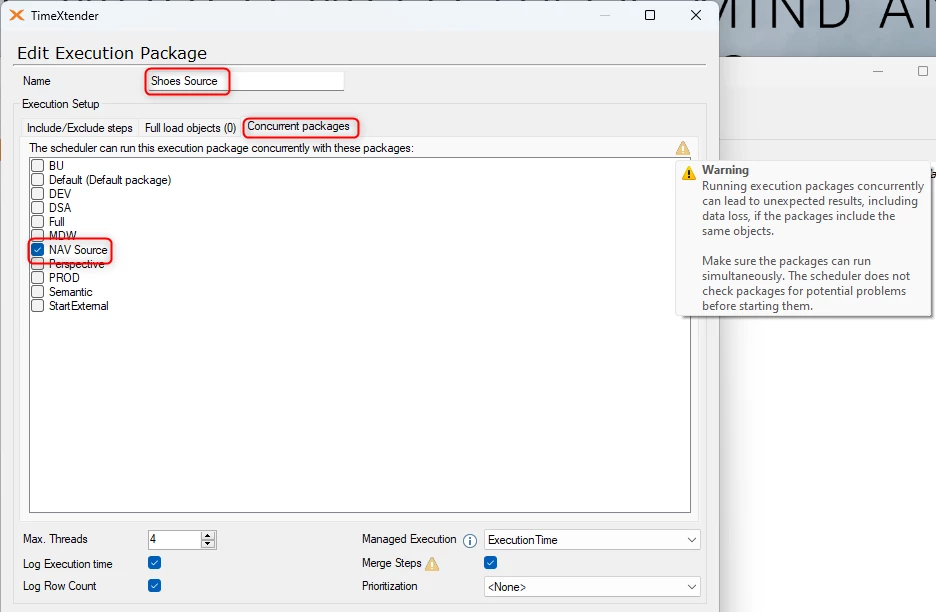
Task: Switch to Include/Exclude steps tab
Action: point(79,128)
